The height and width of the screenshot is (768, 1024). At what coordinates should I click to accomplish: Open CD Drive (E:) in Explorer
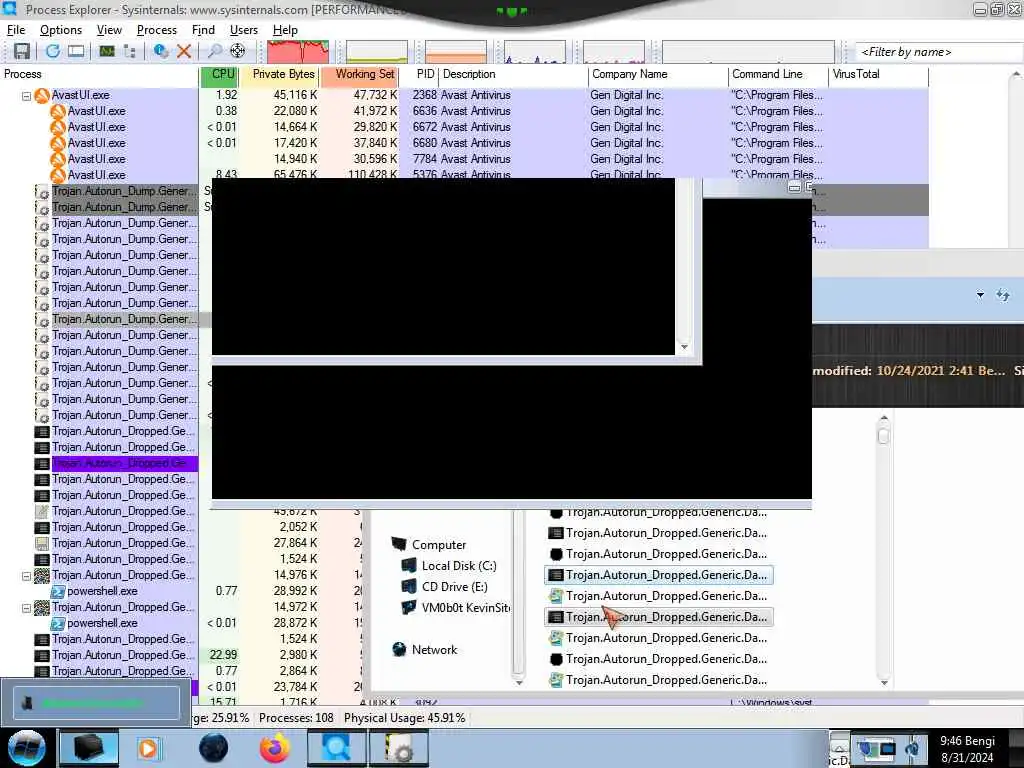(455, 586)
